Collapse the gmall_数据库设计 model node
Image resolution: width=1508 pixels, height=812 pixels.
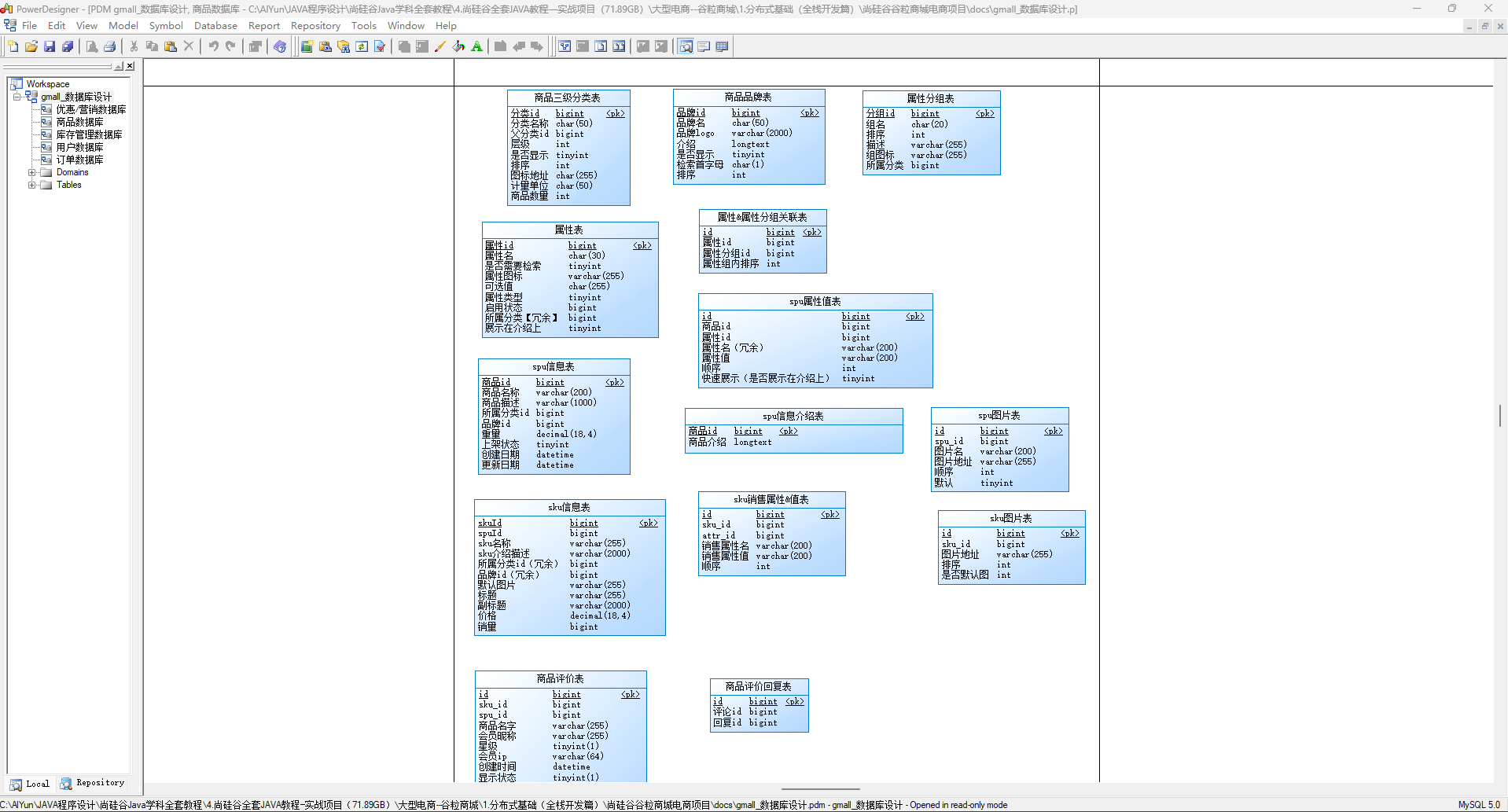pos(17,97)
